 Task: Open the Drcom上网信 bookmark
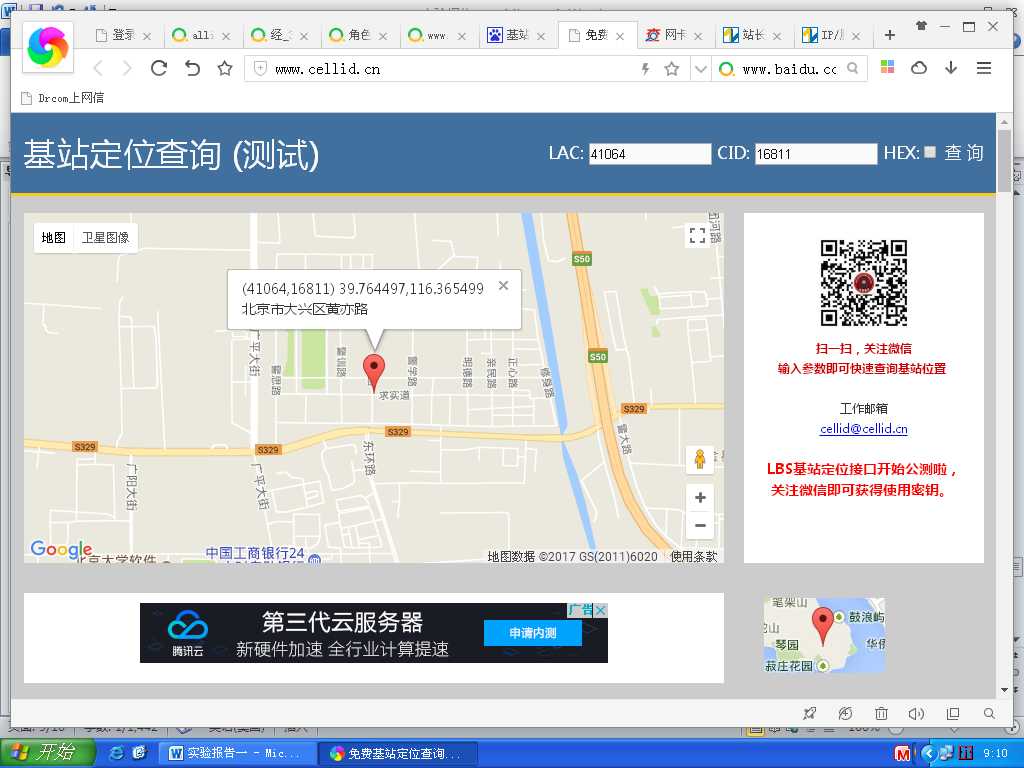pos(63,98)
